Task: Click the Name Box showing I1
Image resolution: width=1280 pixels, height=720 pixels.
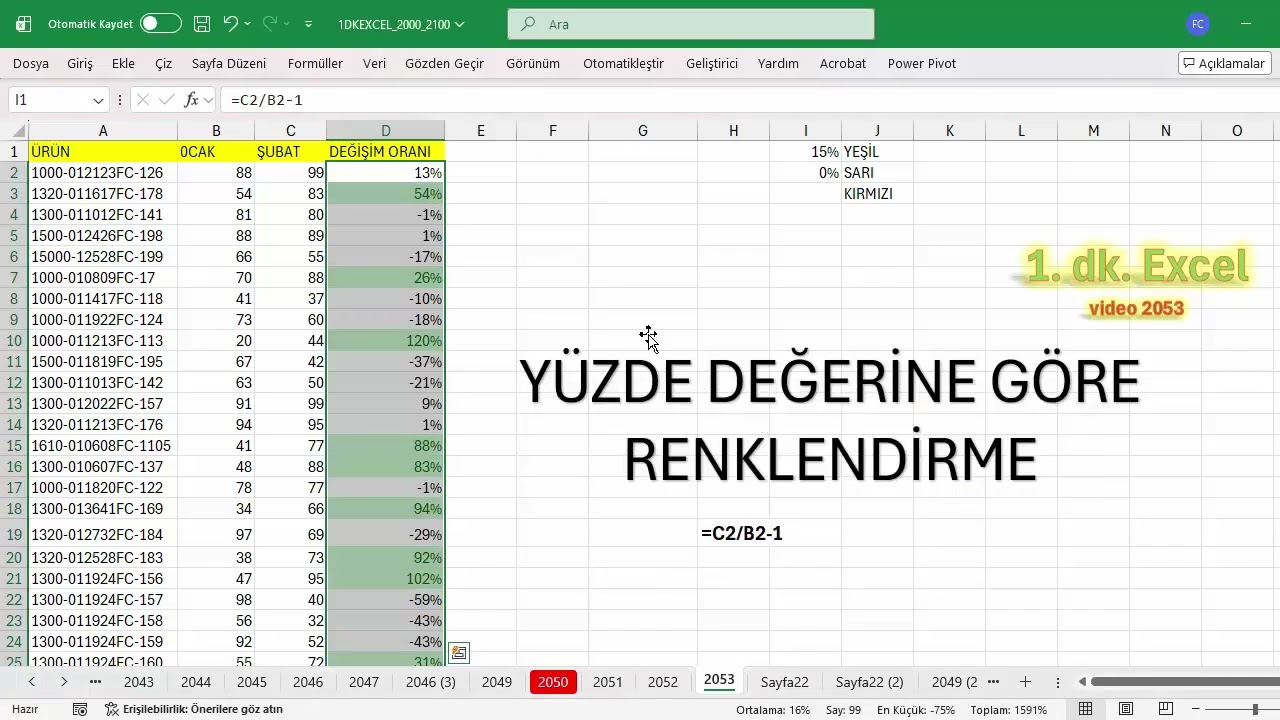Action: (50, 100)
